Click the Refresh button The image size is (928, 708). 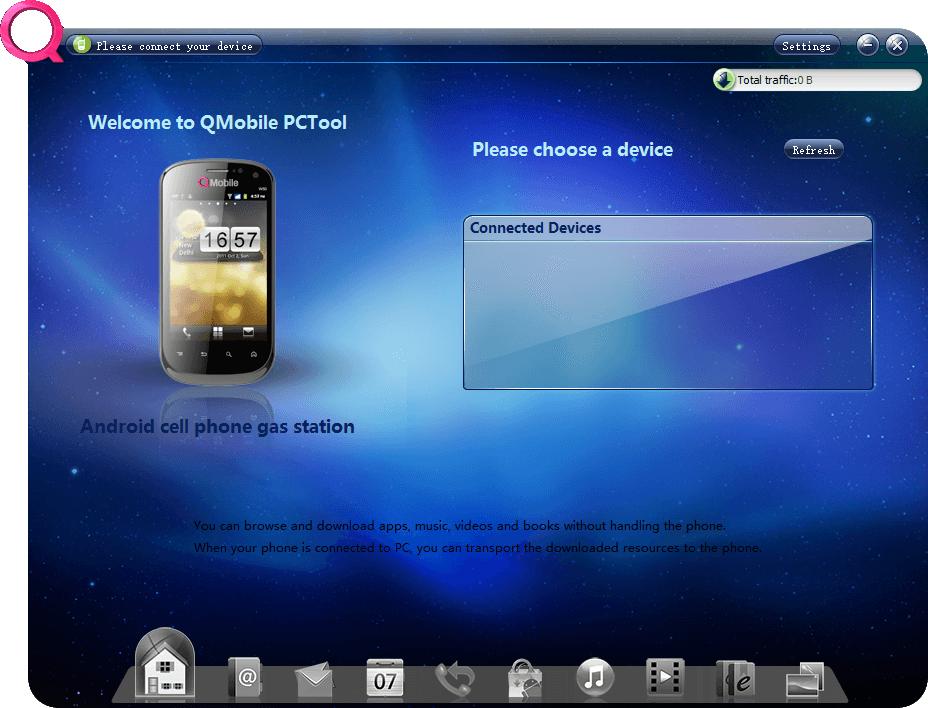[814, 150]
